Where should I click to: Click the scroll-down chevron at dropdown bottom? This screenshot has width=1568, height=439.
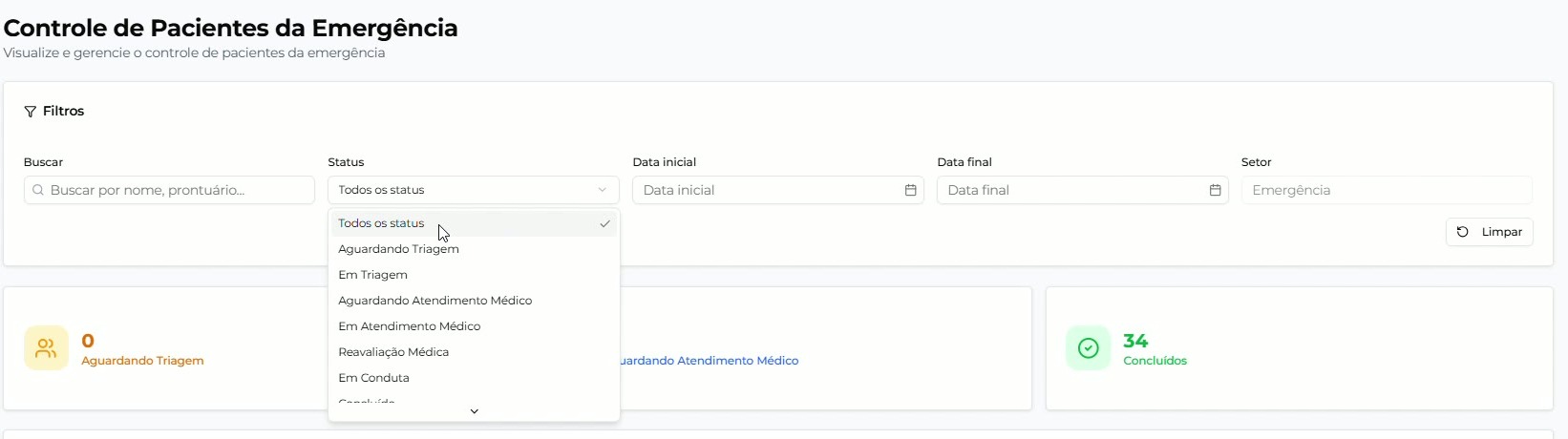coord(474,411)
